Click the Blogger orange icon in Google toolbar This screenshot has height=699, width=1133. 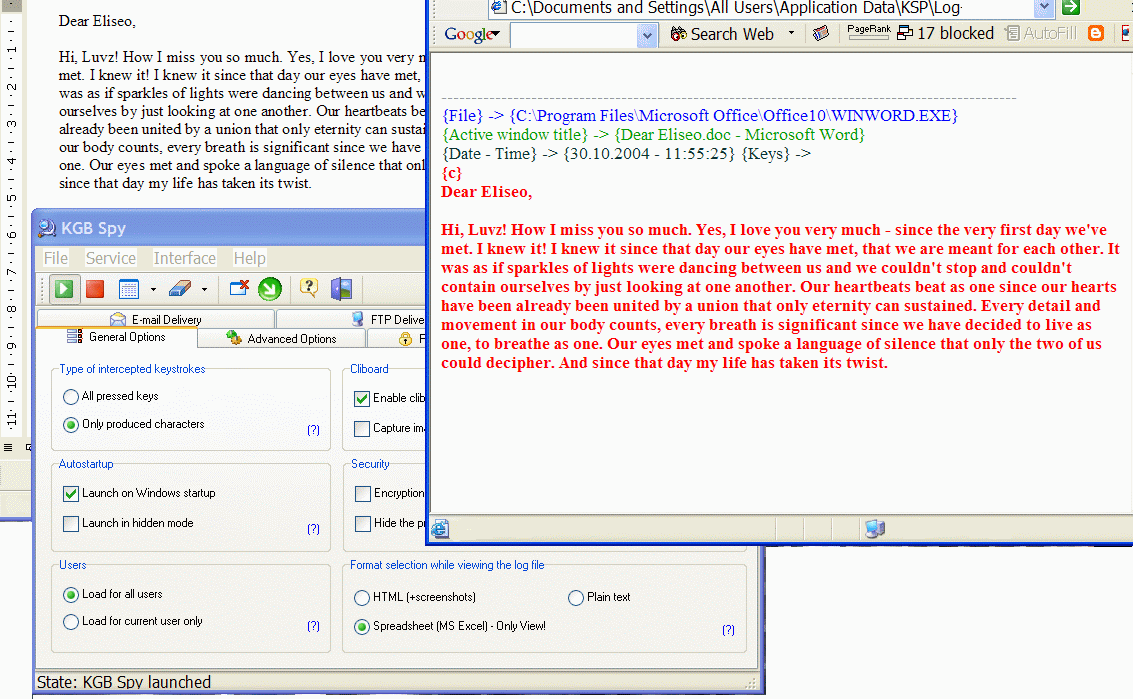coord(1095,33)
